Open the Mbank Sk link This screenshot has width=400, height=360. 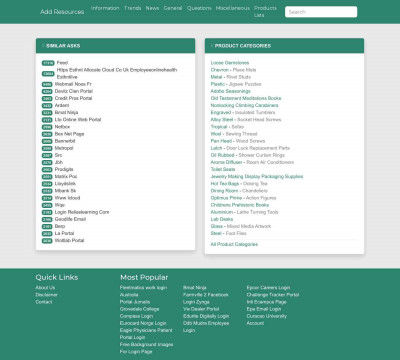click(x=65, y=191)
